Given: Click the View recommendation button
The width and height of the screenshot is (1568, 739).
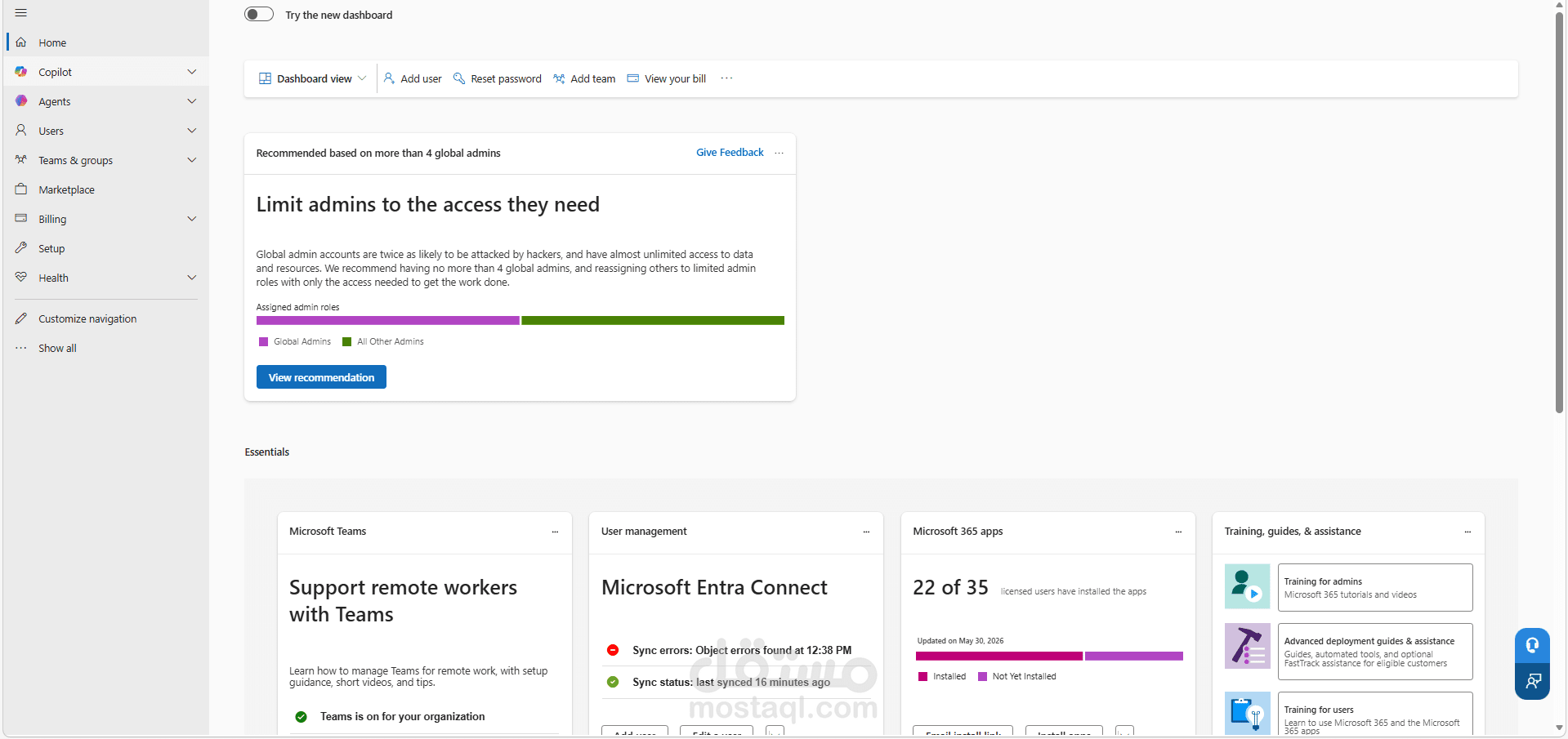Looking at the screenshot, I should tap(321, 377).
